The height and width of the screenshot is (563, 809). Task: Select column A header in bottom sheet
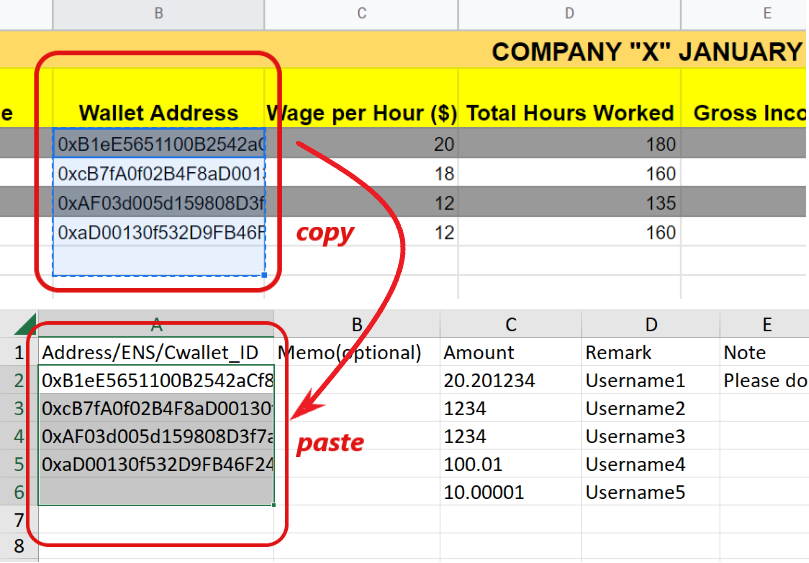tap(156, 325)
